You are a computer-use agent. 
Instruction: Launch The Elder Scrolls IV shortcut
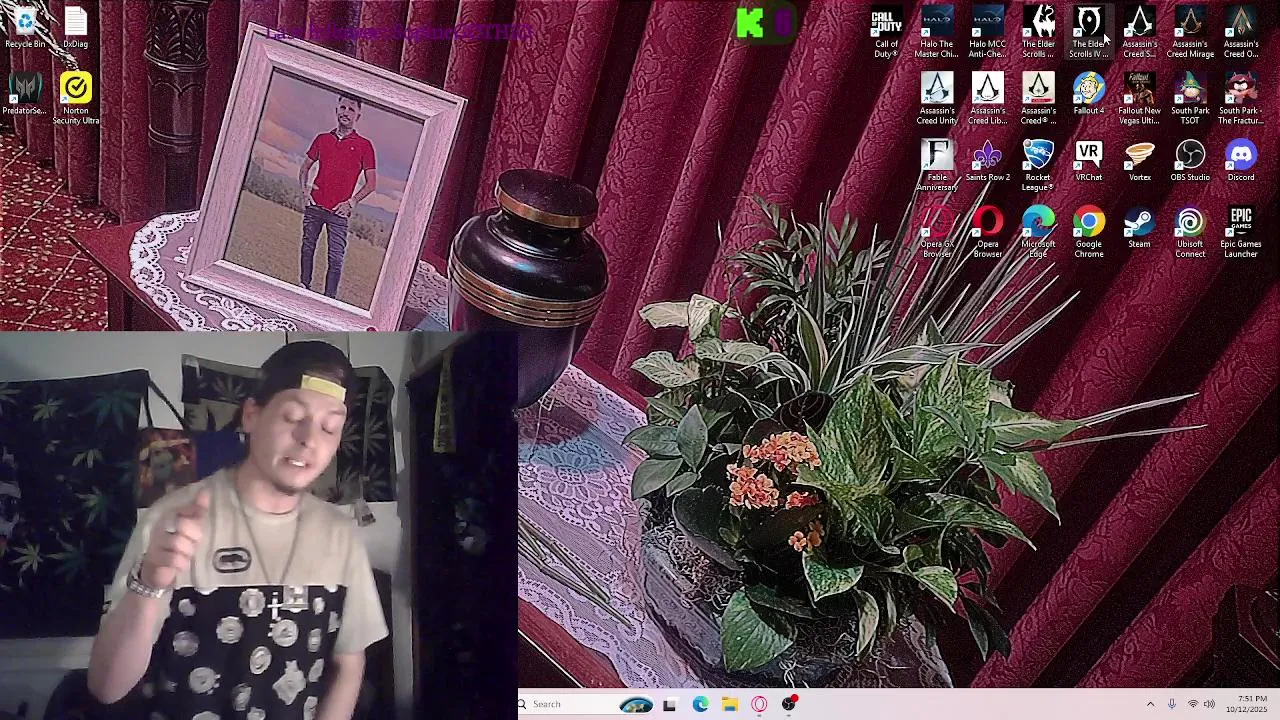(x=1089, y=33)
